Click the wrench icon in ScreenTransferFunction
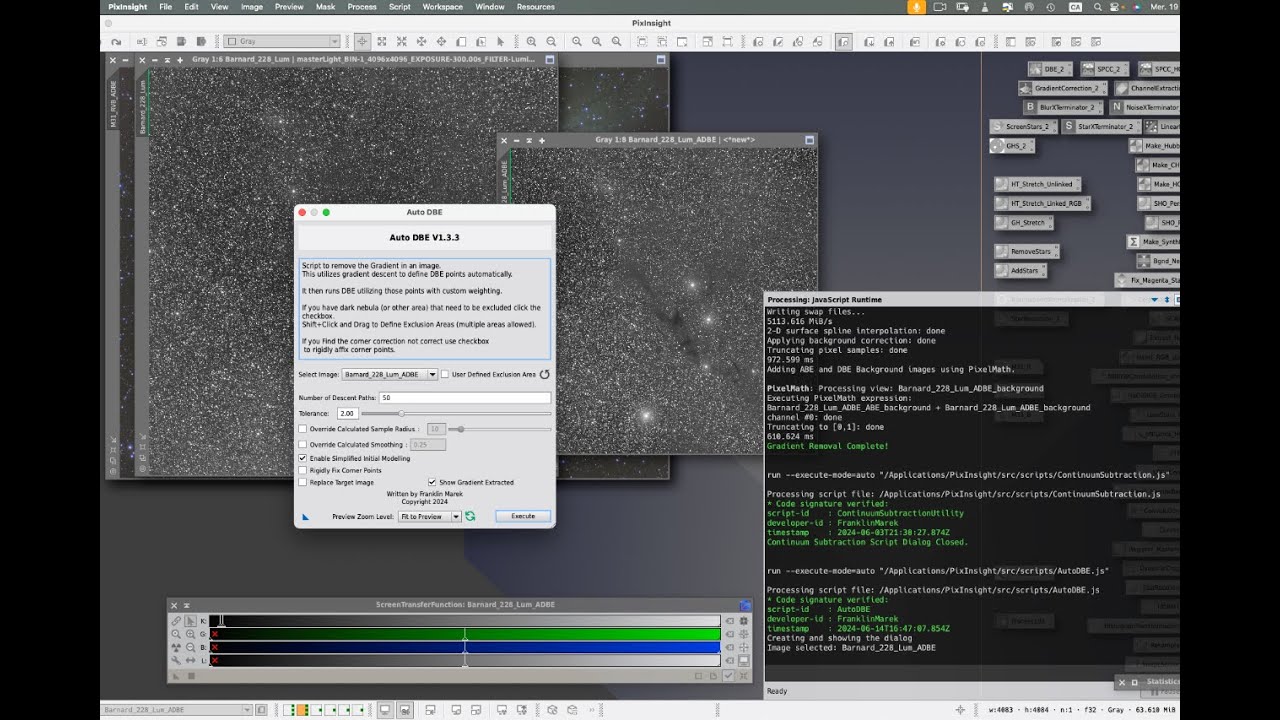This screenshot has width=1280, height=720. point(176,660)
